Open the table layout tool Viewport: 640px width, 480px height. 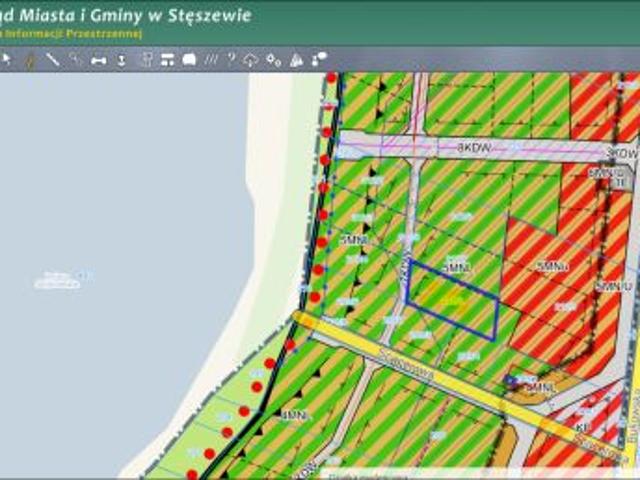[167, 60]
